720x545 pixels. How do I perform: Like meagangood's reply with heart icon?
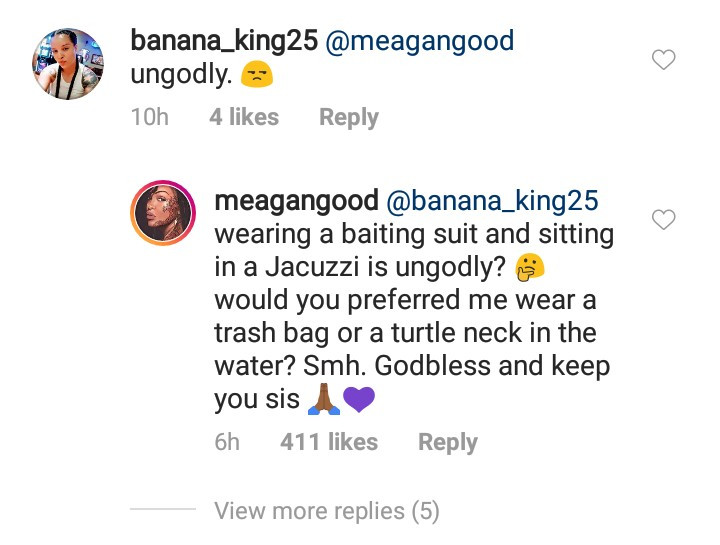pyautogui.click(x=664, y=219)
